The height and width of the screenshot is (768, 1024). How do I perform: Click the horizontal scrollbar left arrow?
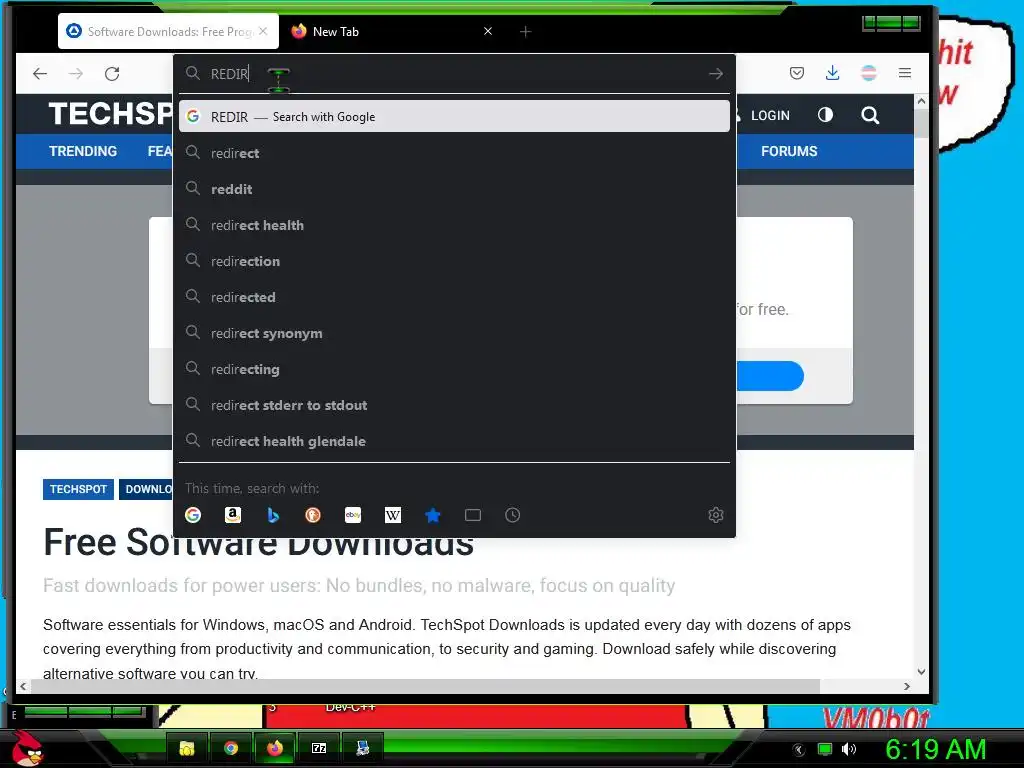[x=23, y=686]
